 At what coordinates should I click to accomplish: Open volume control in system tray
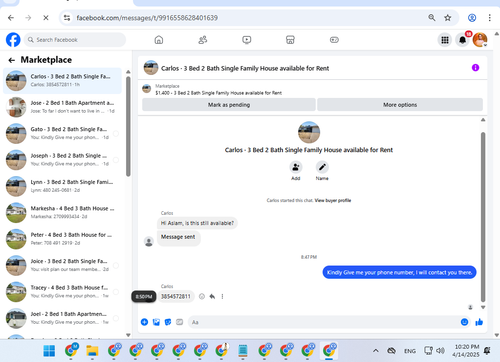click(x=440, y=351)
